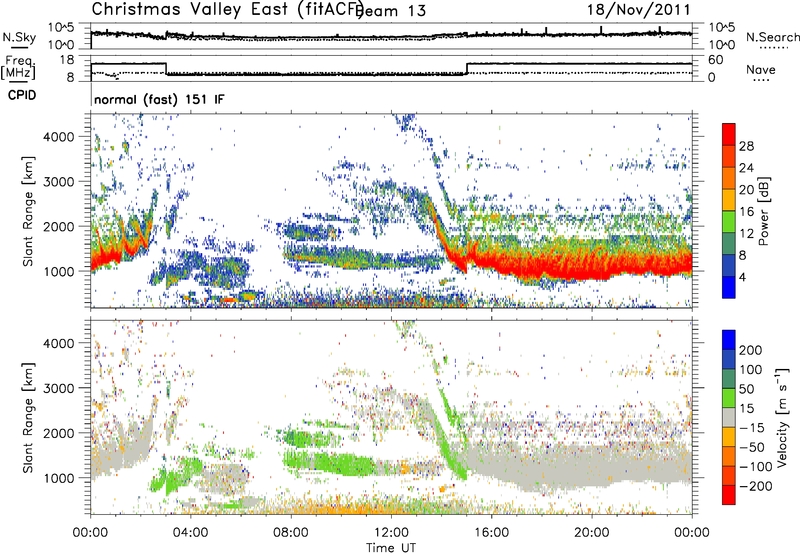Click the '28' tick on the Power scale
This screenshot has width=800, height=554.
746,146
